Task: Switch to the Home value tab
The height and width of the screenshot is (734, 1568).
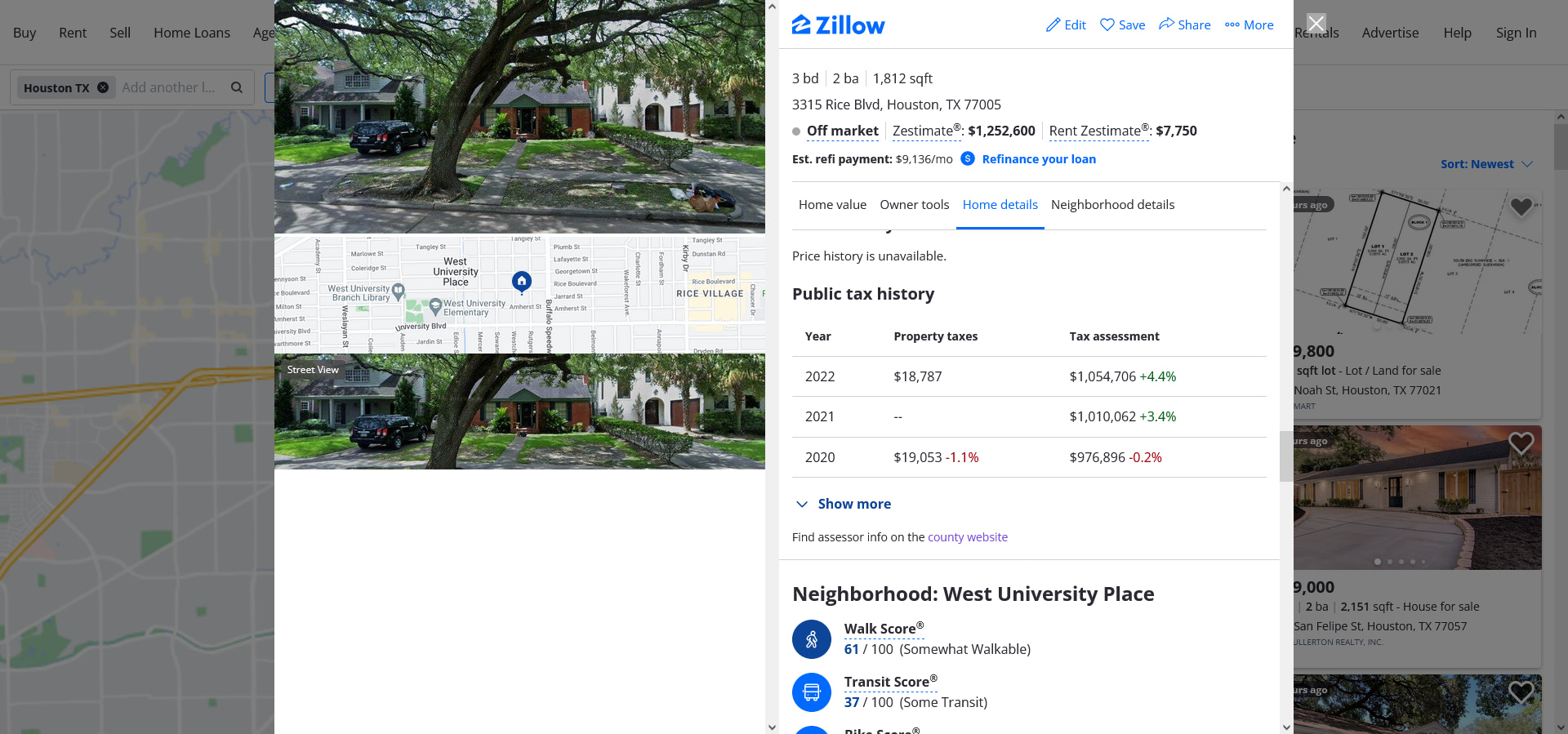Action: pos(832,205)
